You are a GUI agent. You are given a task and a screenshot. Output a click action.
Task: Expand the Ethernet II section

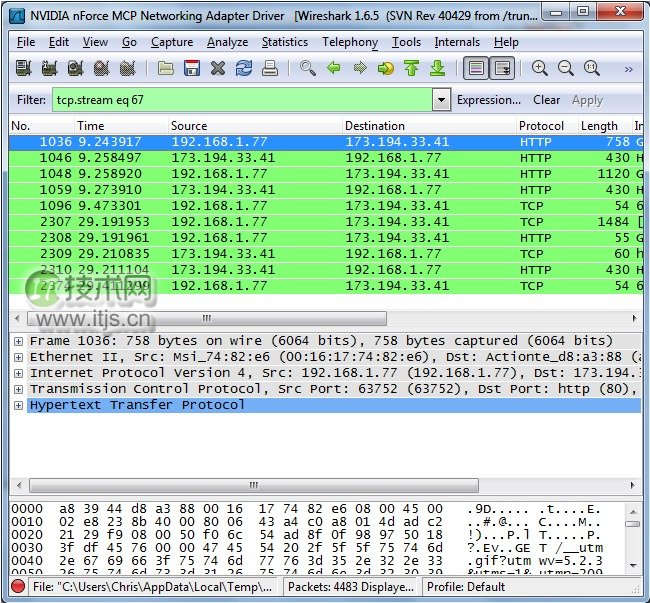(18, 357)
